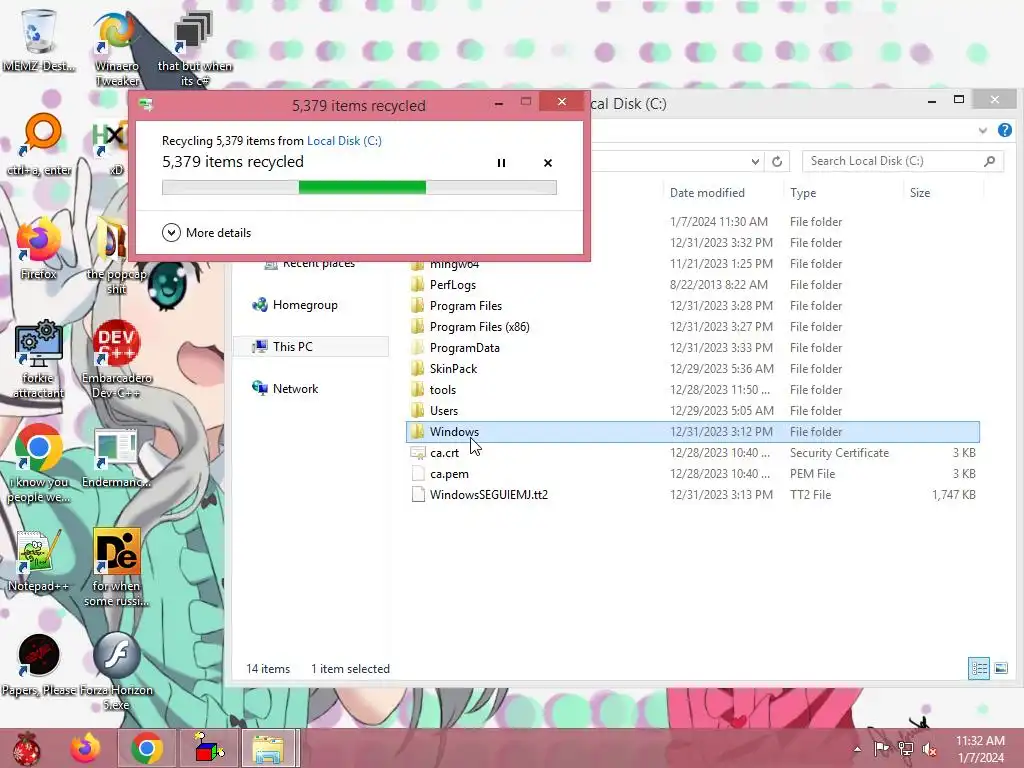Click the taskbar clock showing 11:32 AM

pos(980,749)
